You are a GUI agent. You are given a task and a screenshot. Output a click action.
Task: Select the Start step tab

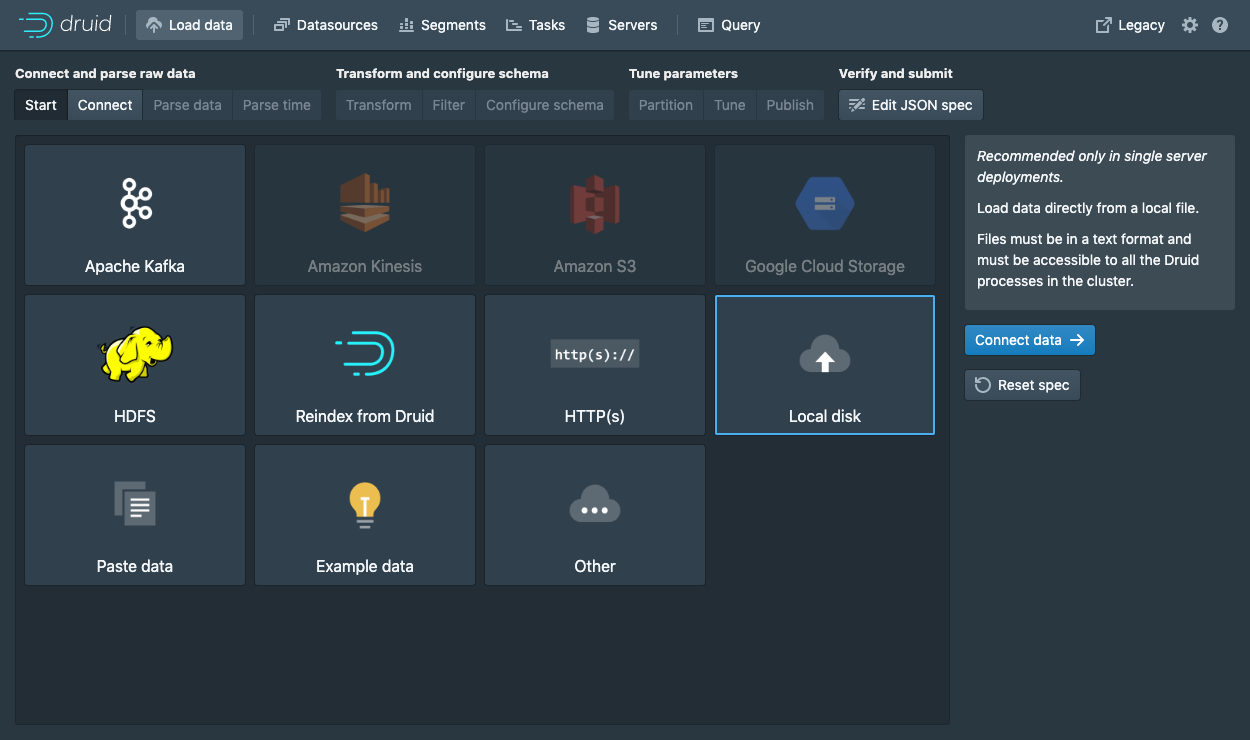pos(41,105)
